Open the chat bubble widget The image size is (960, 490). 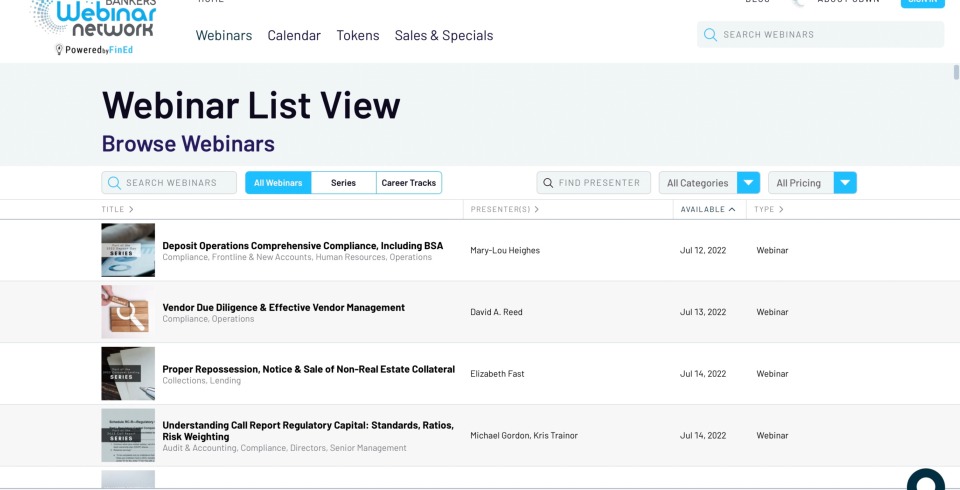coord(926,480)
